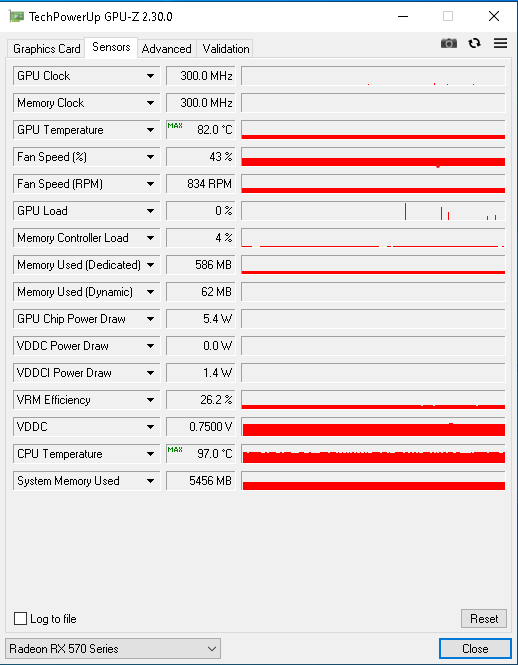
Task: Expand the GPU Temperature sensor dropdown
Action: pos(150,130)
